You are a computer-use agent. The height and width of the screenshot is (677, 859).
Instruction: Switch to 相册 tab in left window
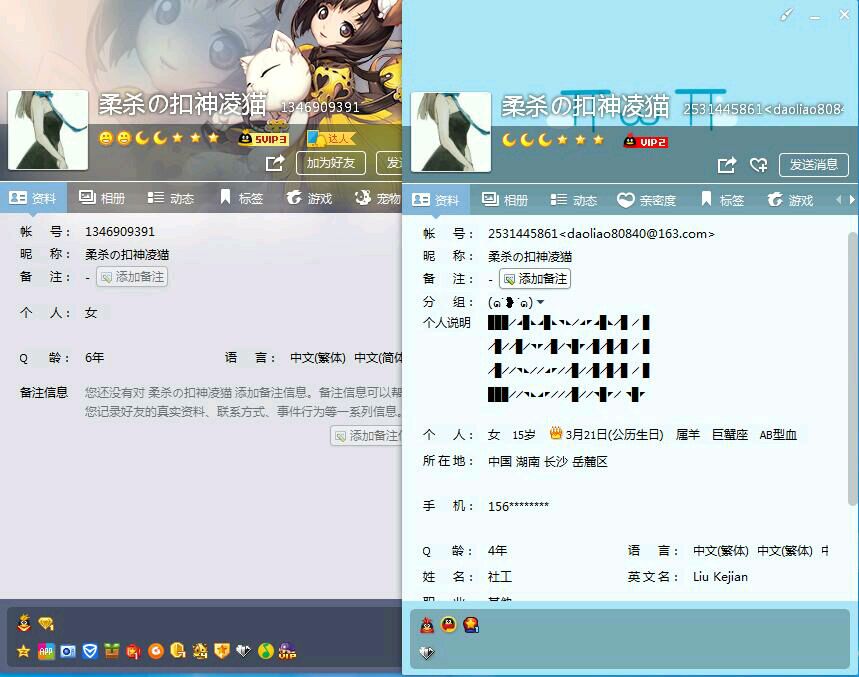click(x=102, y=198)
